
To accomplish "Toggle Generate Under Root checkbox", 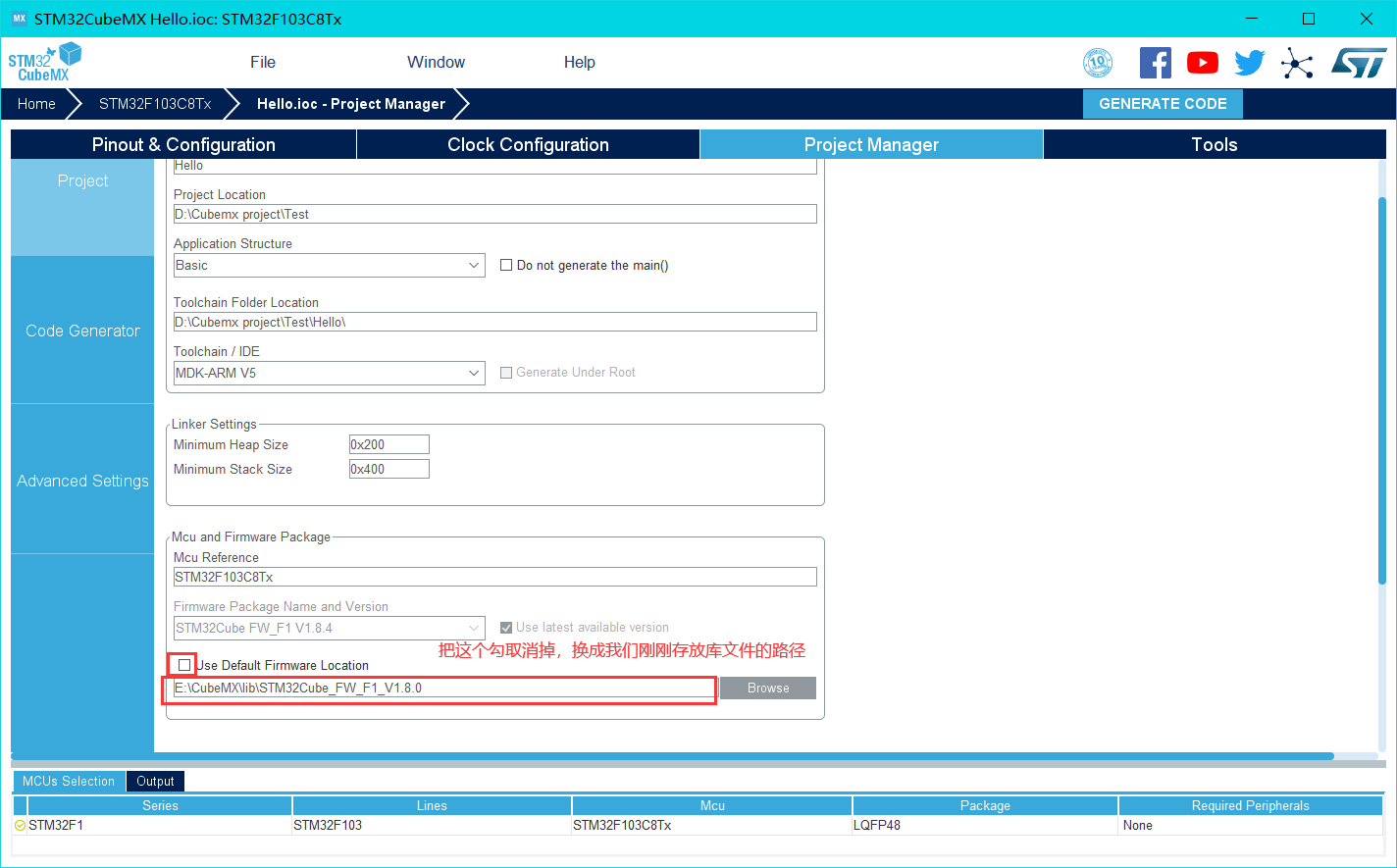I will [506, 373].
